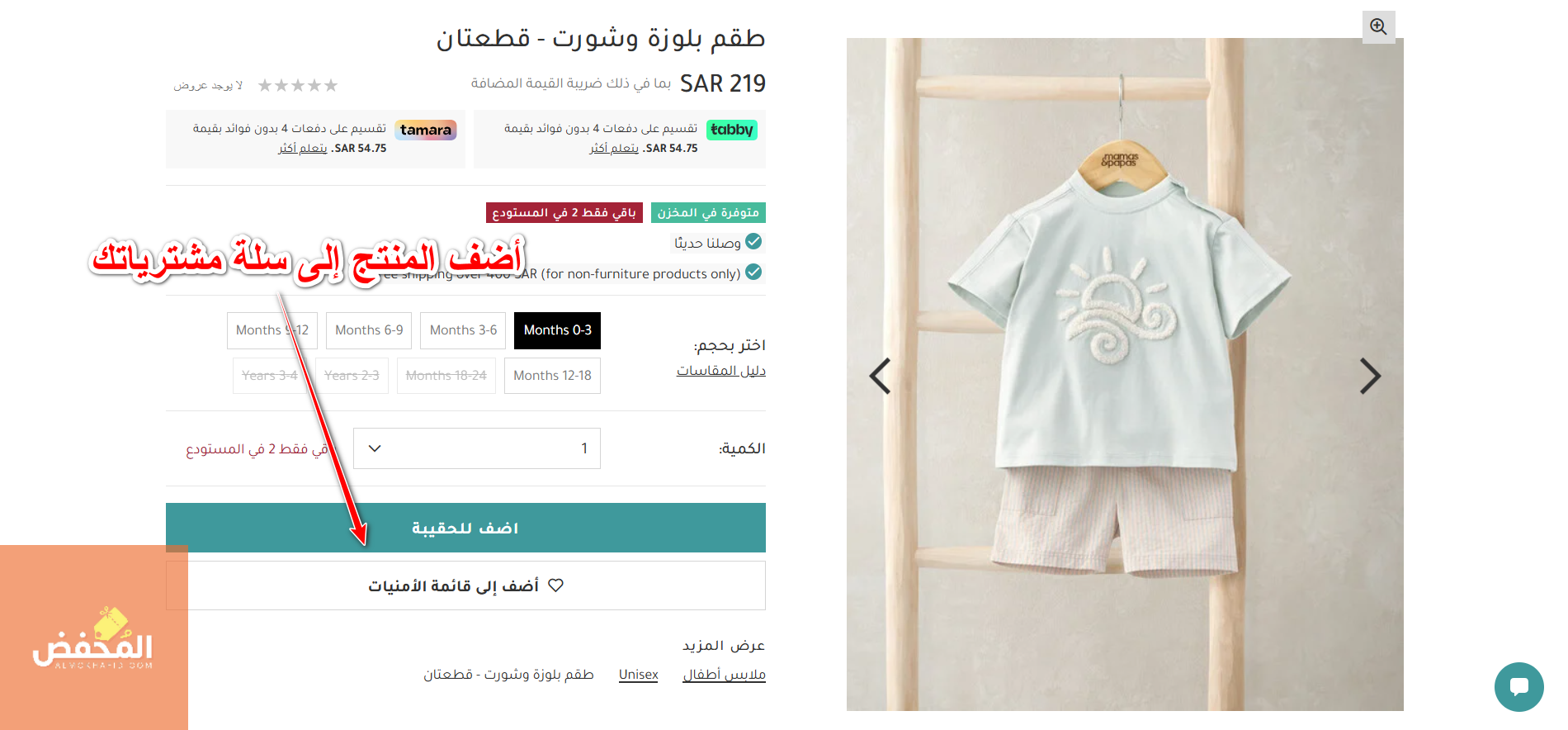1568x730 pixels.
Task: Choose the Months 12-18 size option
Action: (x=552, y=376)
